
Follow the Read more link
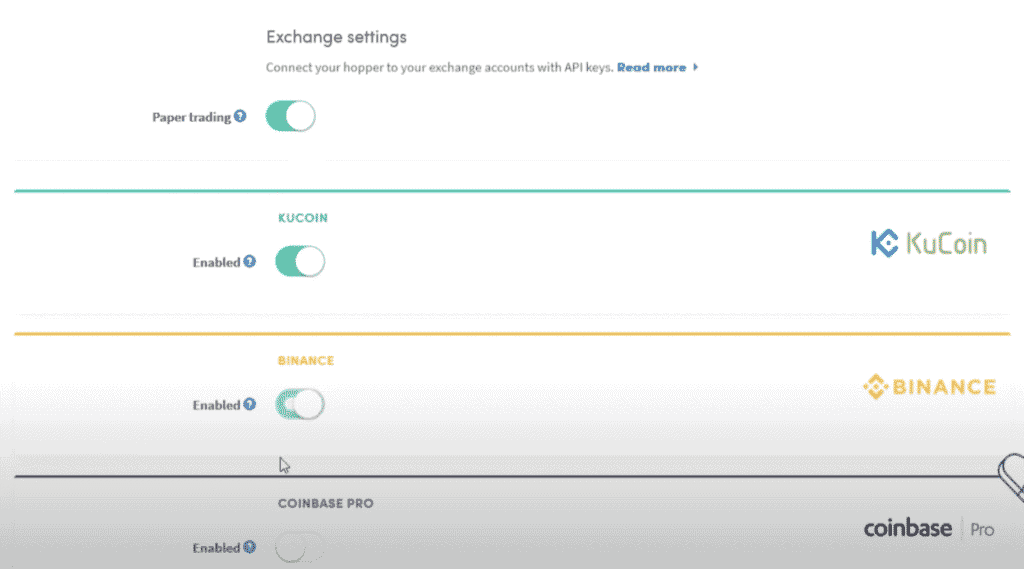click(651, 67)
